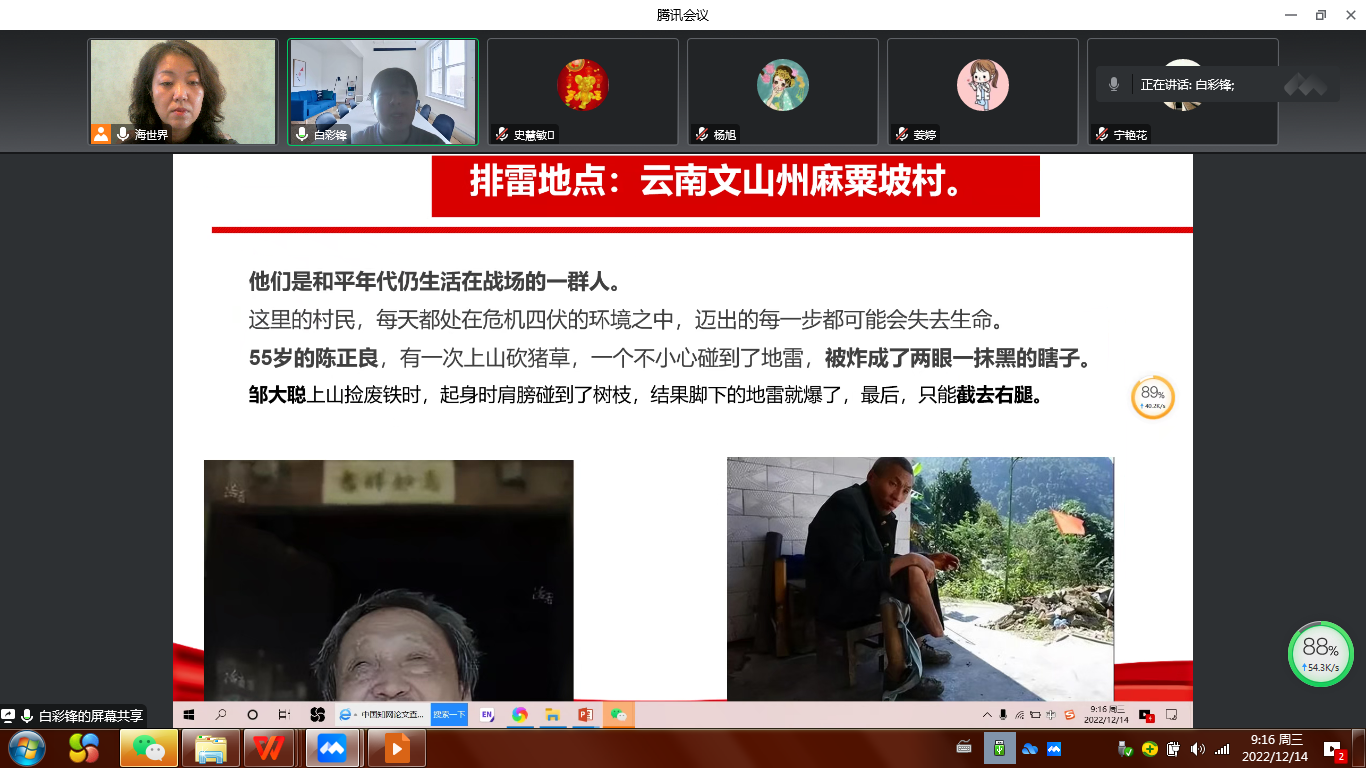Image resolution: width=1366 pixels, height=768 pixels.
Task: Click the WeChat icon in the taskbar
Action: pos(149,748)
